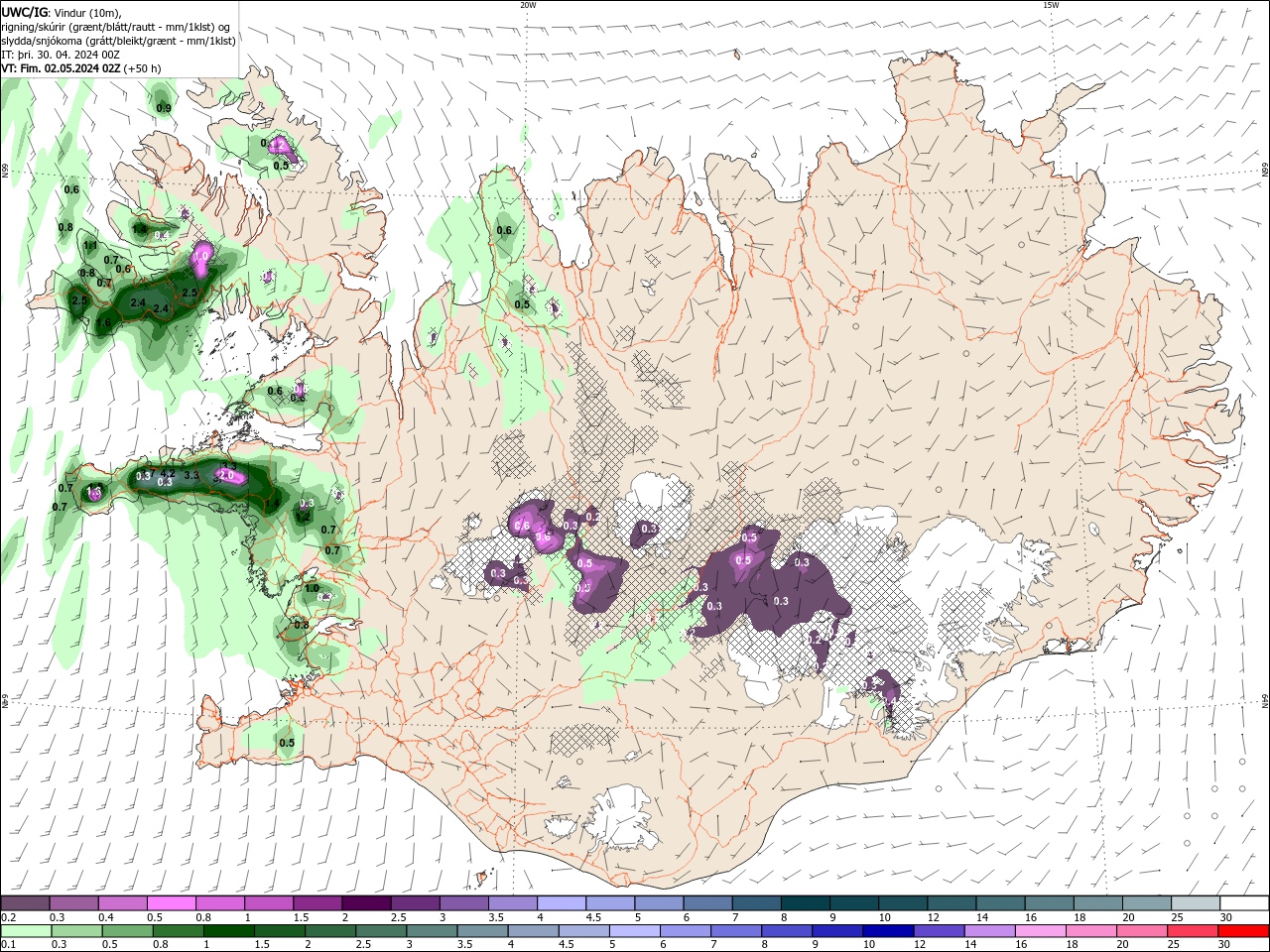
Task: Pick the bright pink 0.5 swatch in the upper legend row
Action: click(x=171, y=903)
